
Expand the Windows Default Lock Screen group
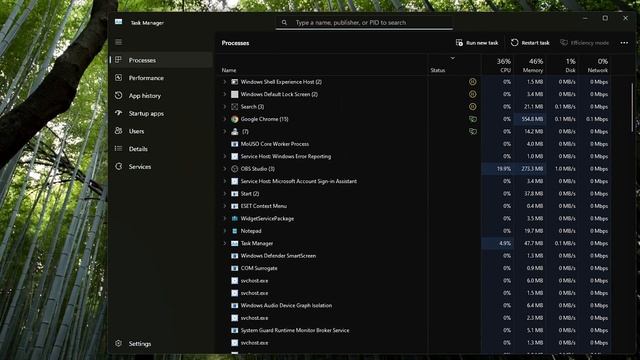click(x=224, y=94)
